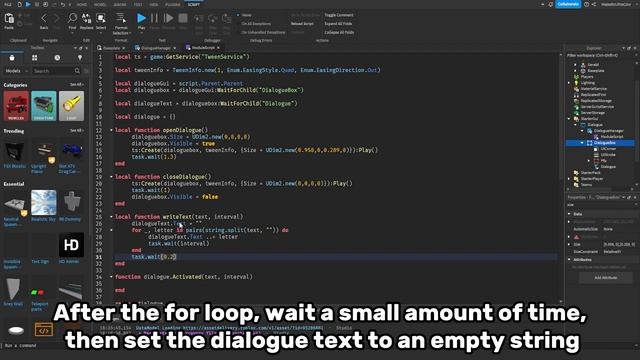Open the Models category dropdown
The image size is (640, 360).
(x=16, y=71)
